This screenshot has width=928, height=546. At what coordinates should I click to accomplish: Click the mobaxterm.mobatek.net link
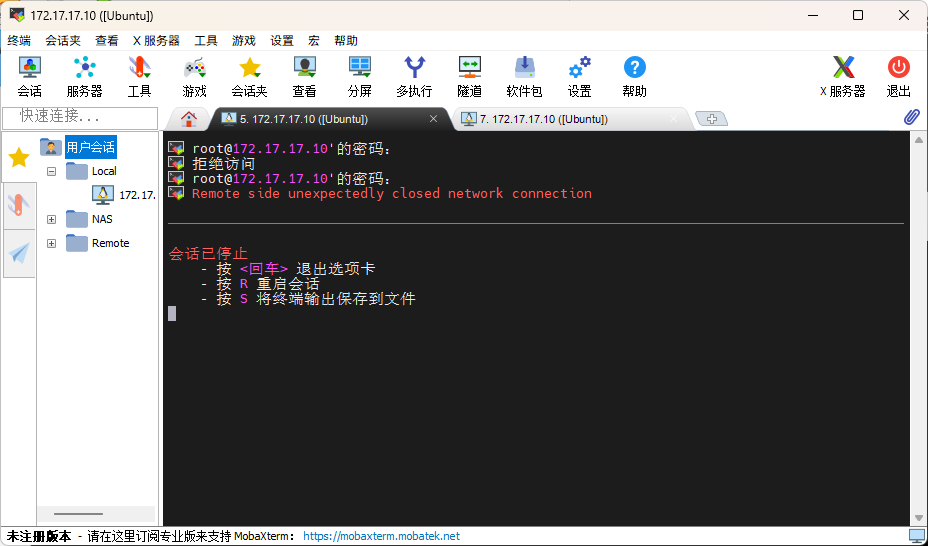point(381,536)
